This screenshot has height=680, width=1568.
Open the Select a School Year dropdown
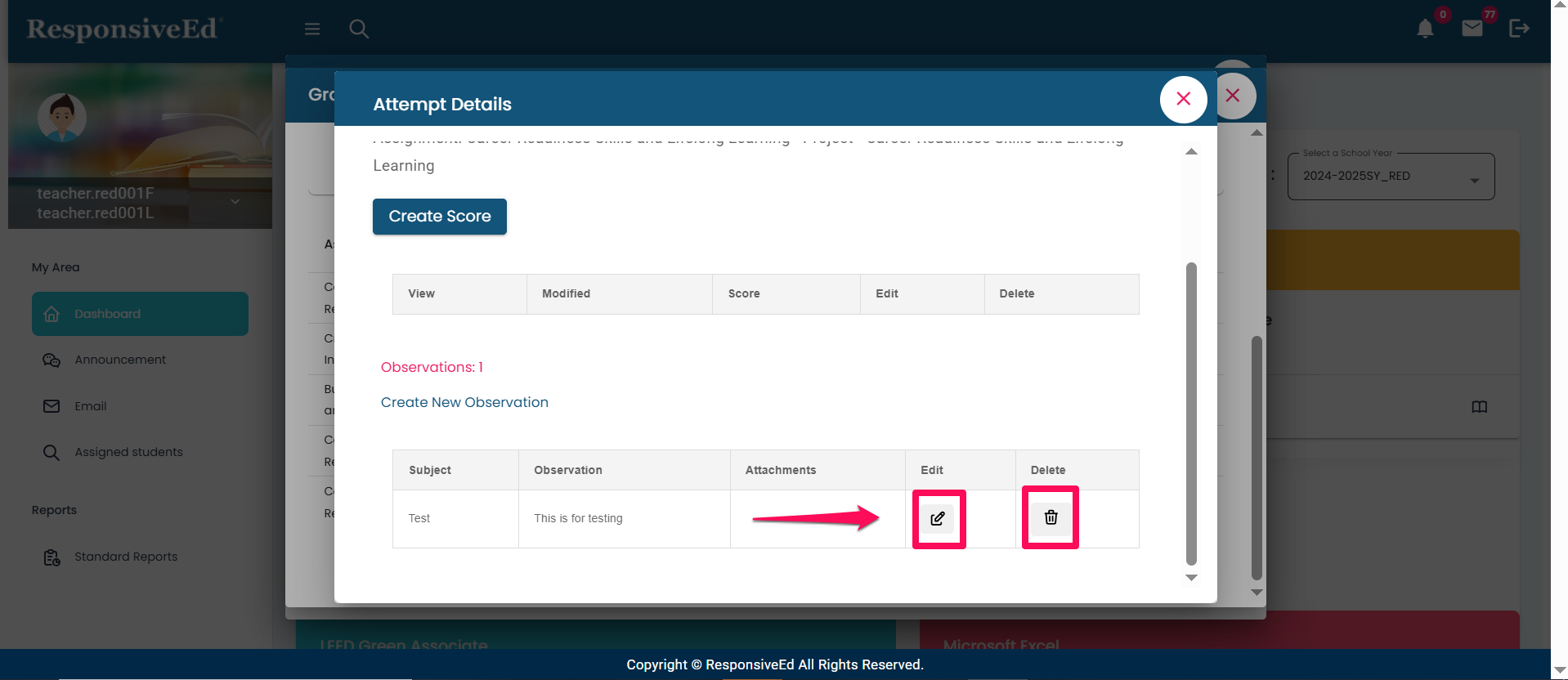[x=1391, y=177]
